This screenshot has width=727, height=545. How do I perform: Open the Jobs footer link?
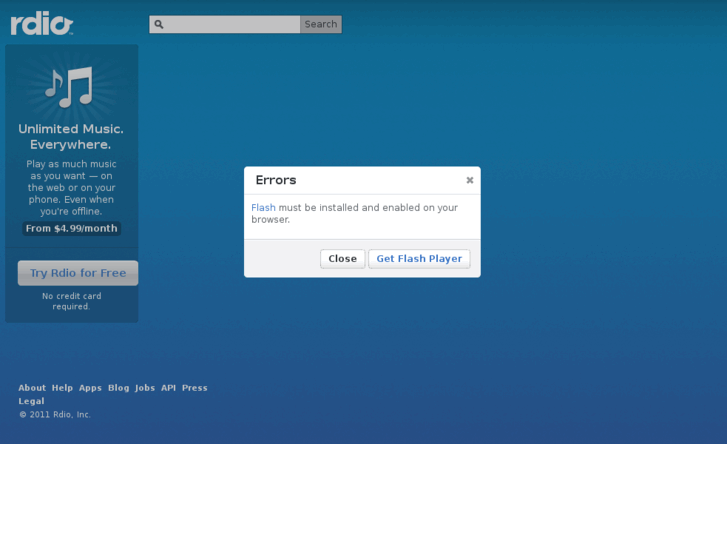(x=145, y=388)
